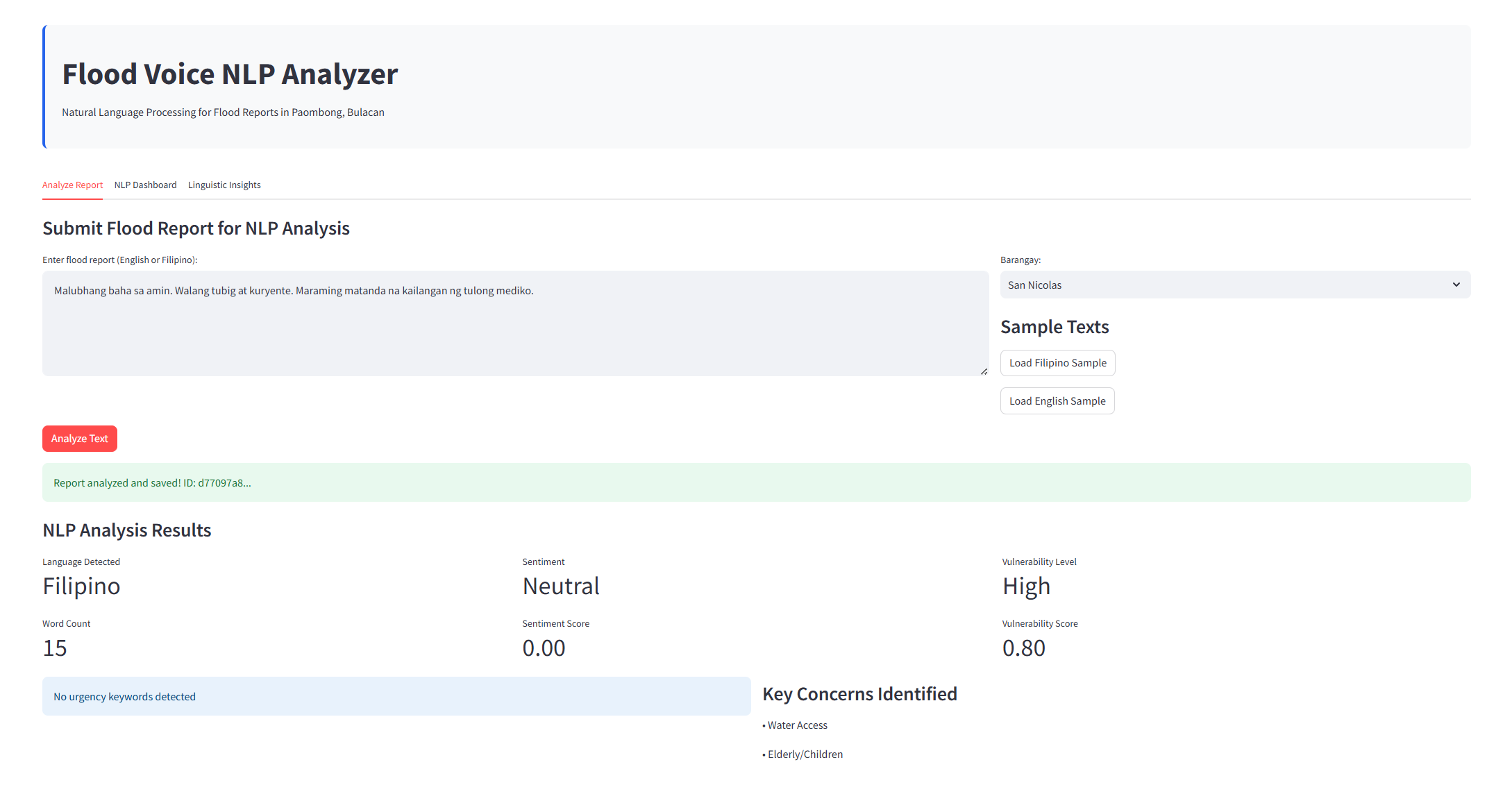Open the Analyze Report tab
This screenshot has height=785, width=1512.
coord(72,185)
